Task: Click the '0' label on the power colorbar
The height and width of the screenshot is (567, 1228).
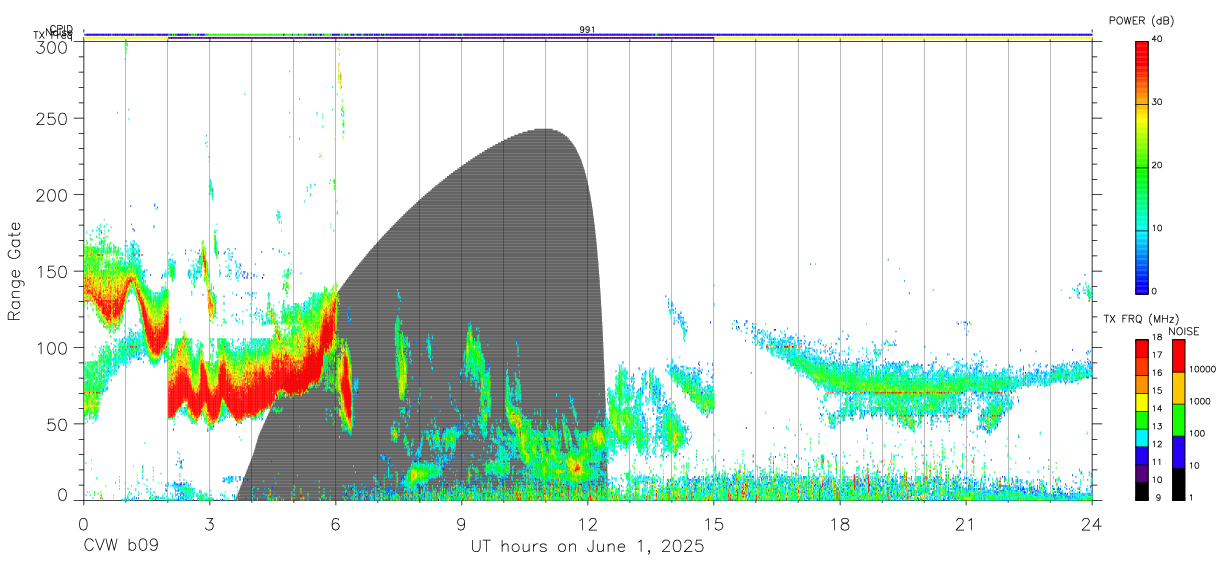Action: coord(1156,291)
